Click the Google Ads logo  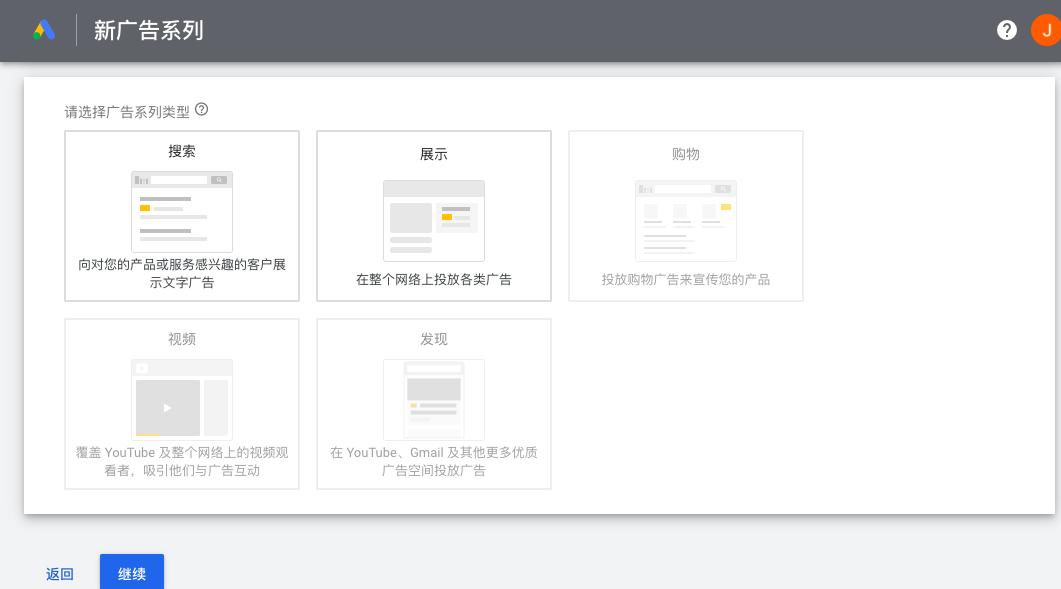coord(44,30)
